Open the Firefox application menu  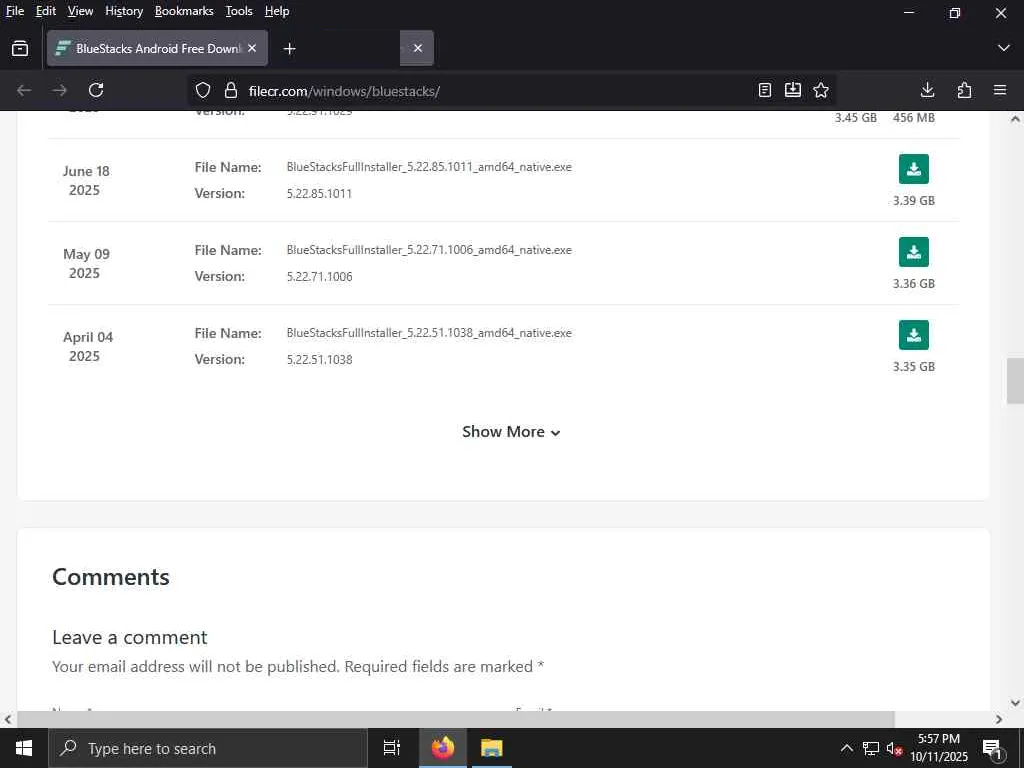(1000, 90)
